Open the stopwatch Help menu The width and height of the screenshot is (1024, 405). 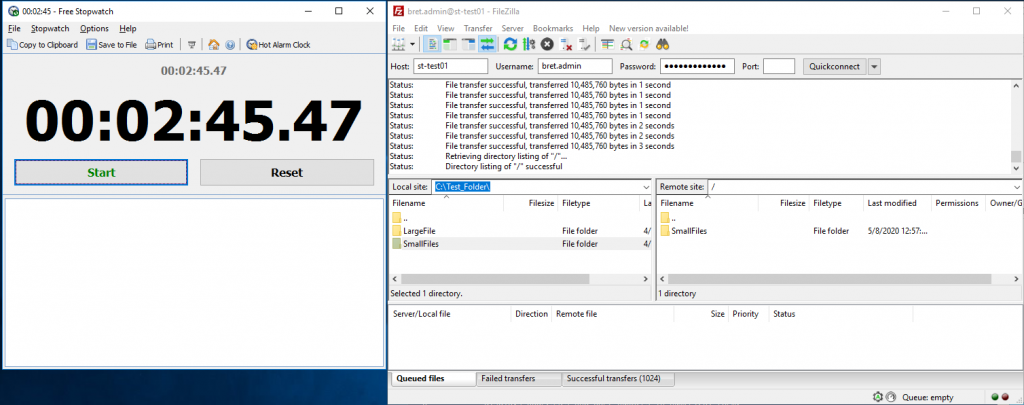128,29
